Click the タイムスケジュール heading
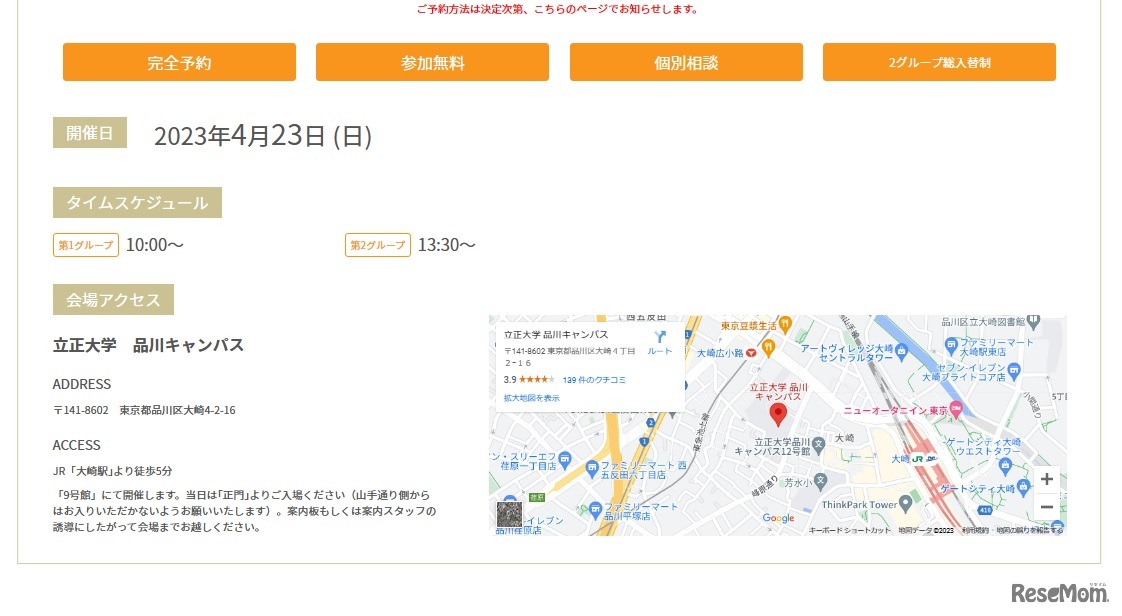 click(x=137, y=202)
